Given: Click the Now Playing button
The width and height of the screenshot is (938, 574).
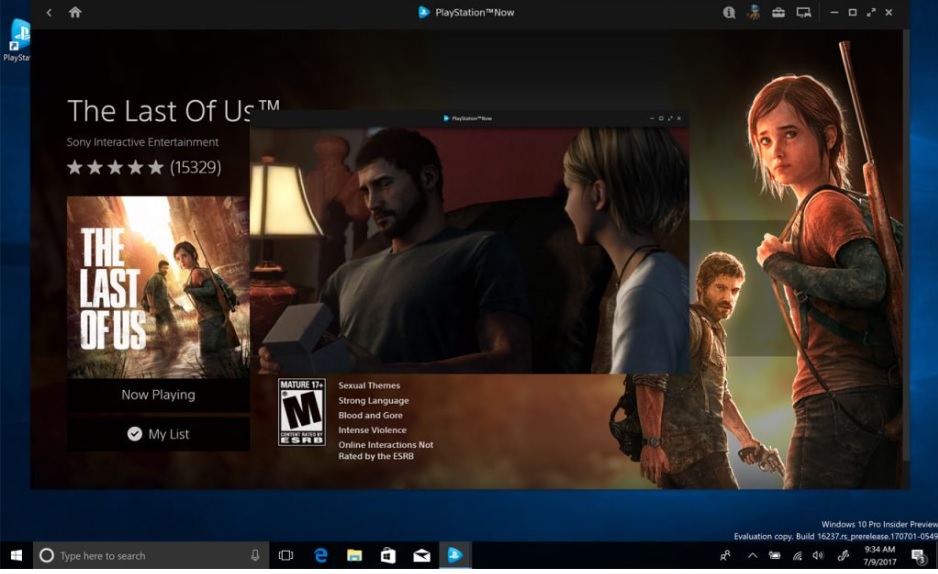Looking at the screenshot, I should point(158,395).
